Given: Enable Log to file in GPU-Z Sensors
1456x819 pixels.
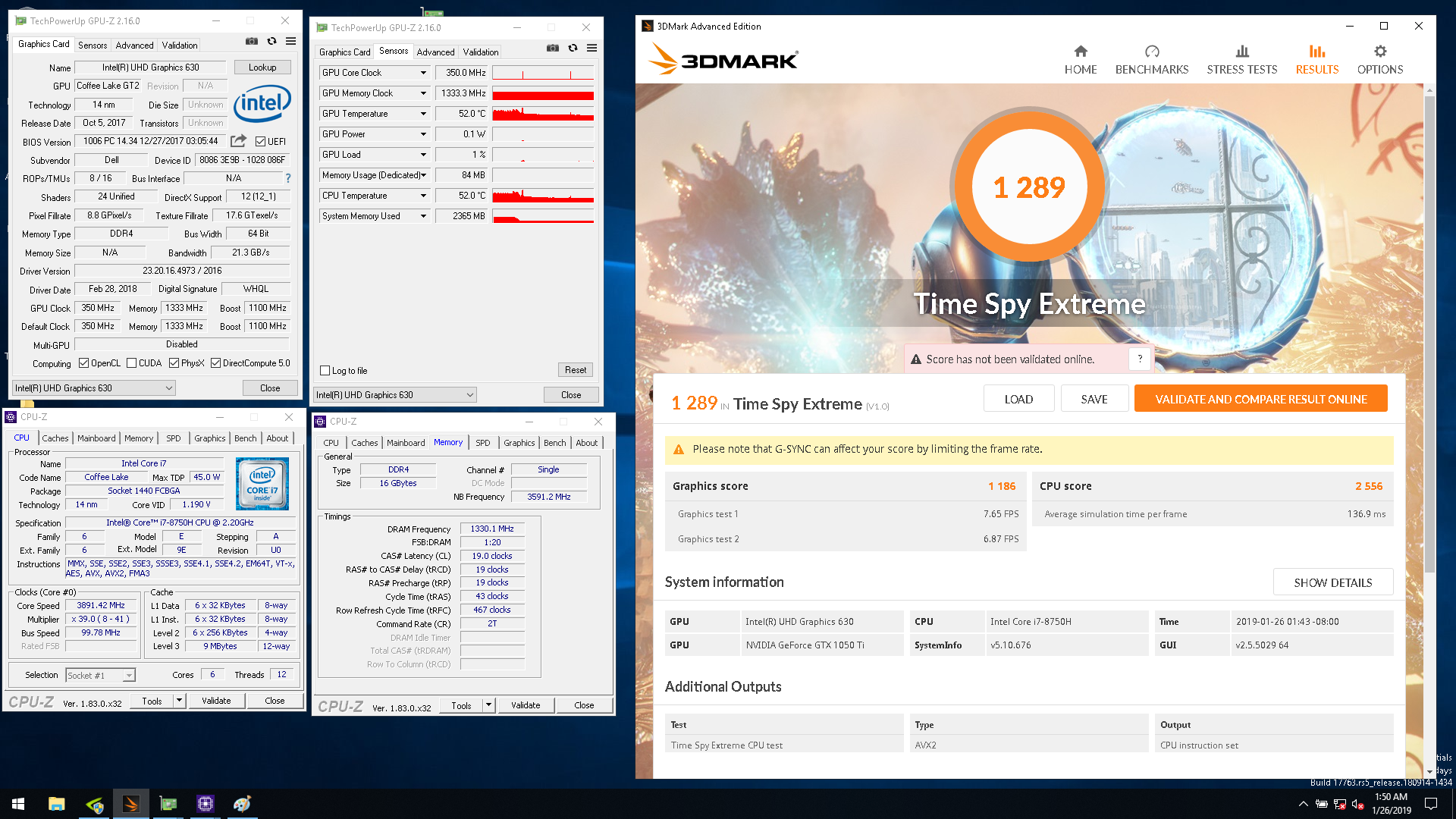Looking at the screenshot, I should coord(325,371).
